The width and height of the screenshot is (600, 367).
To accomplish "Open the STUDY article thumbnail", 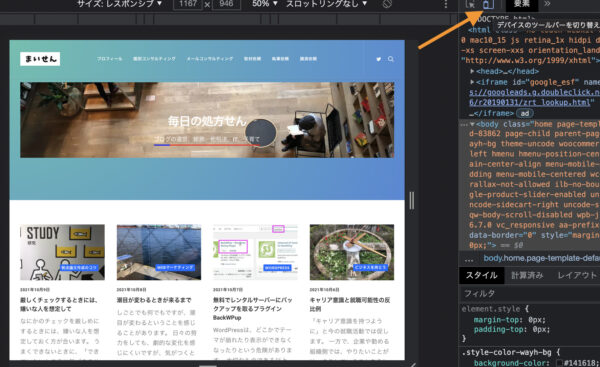I will [62, 252].
